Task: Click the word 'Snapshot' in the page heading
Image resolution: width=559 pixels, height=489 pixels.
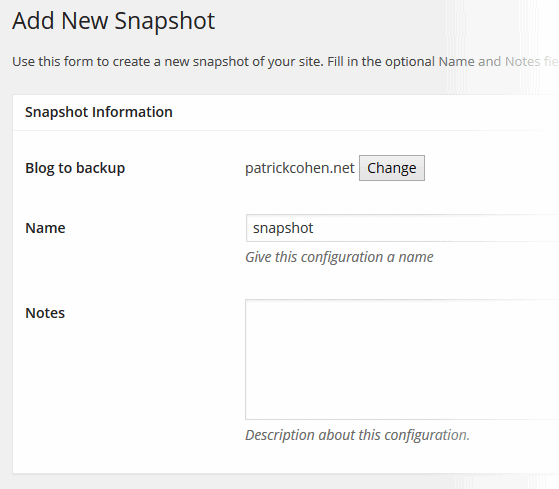Action: 165,21
